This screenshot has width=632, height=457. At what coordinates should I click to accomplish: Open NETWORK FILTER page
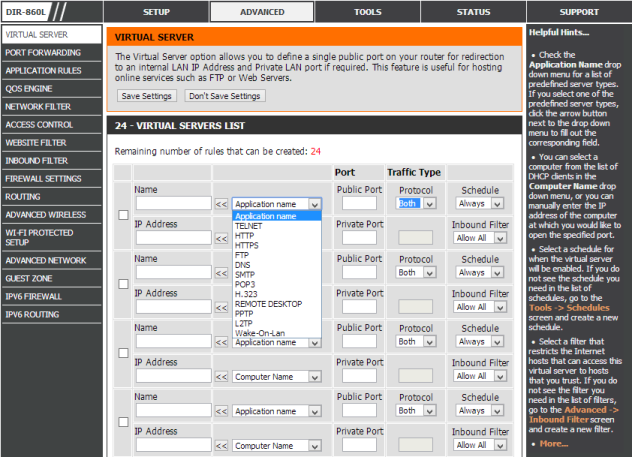click(52, 107)
